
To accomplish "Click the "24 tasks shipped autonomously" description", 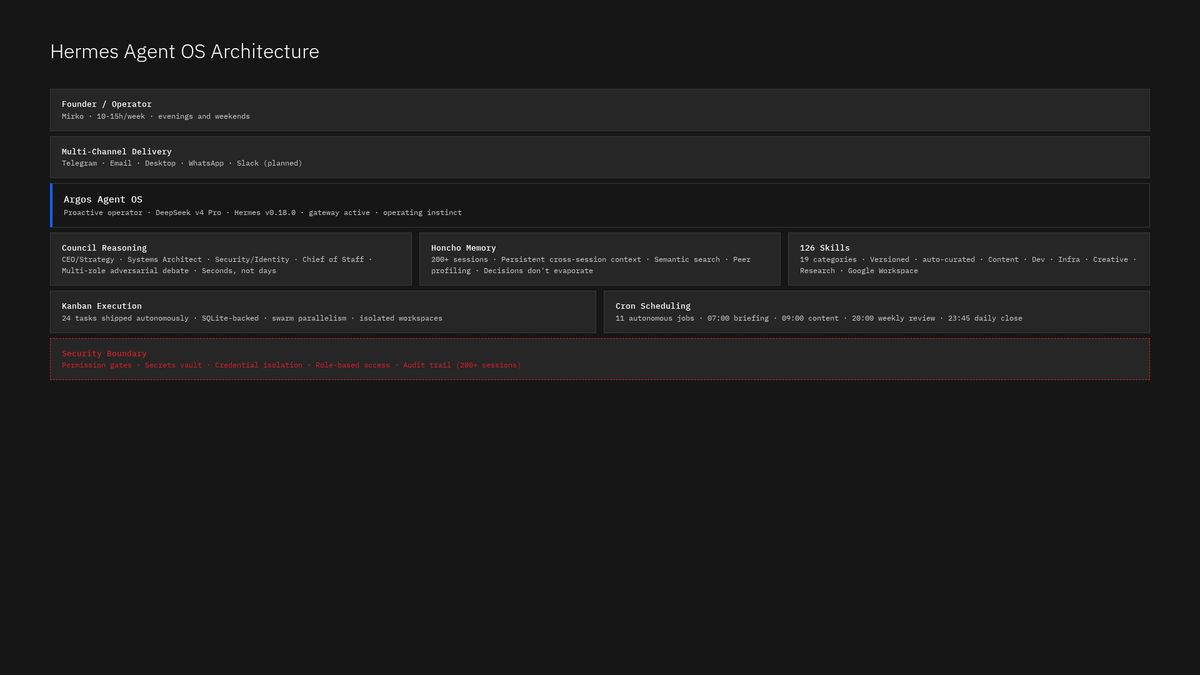I will coord(252,318).
